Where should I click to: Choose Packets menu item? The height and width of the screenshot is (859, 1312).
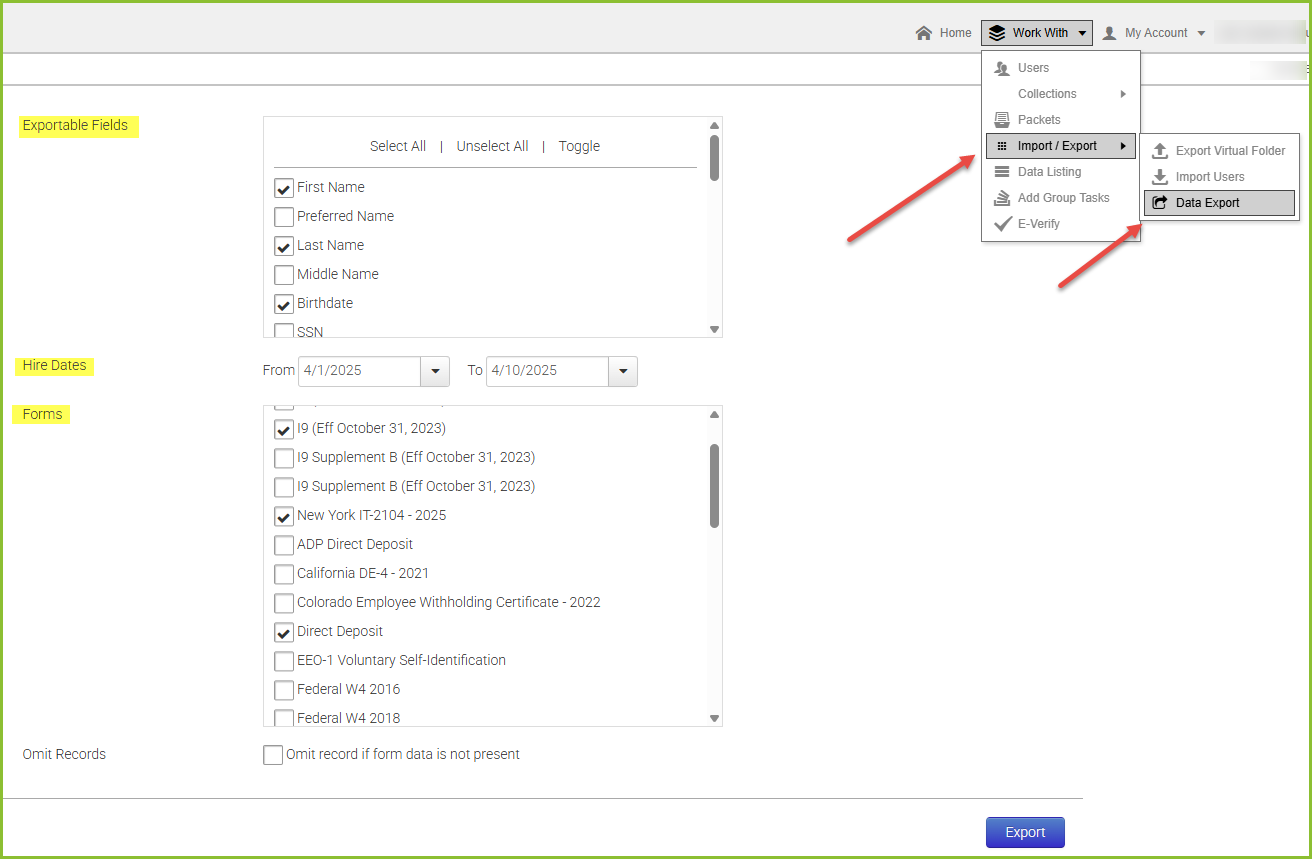tap(1060, 120)
